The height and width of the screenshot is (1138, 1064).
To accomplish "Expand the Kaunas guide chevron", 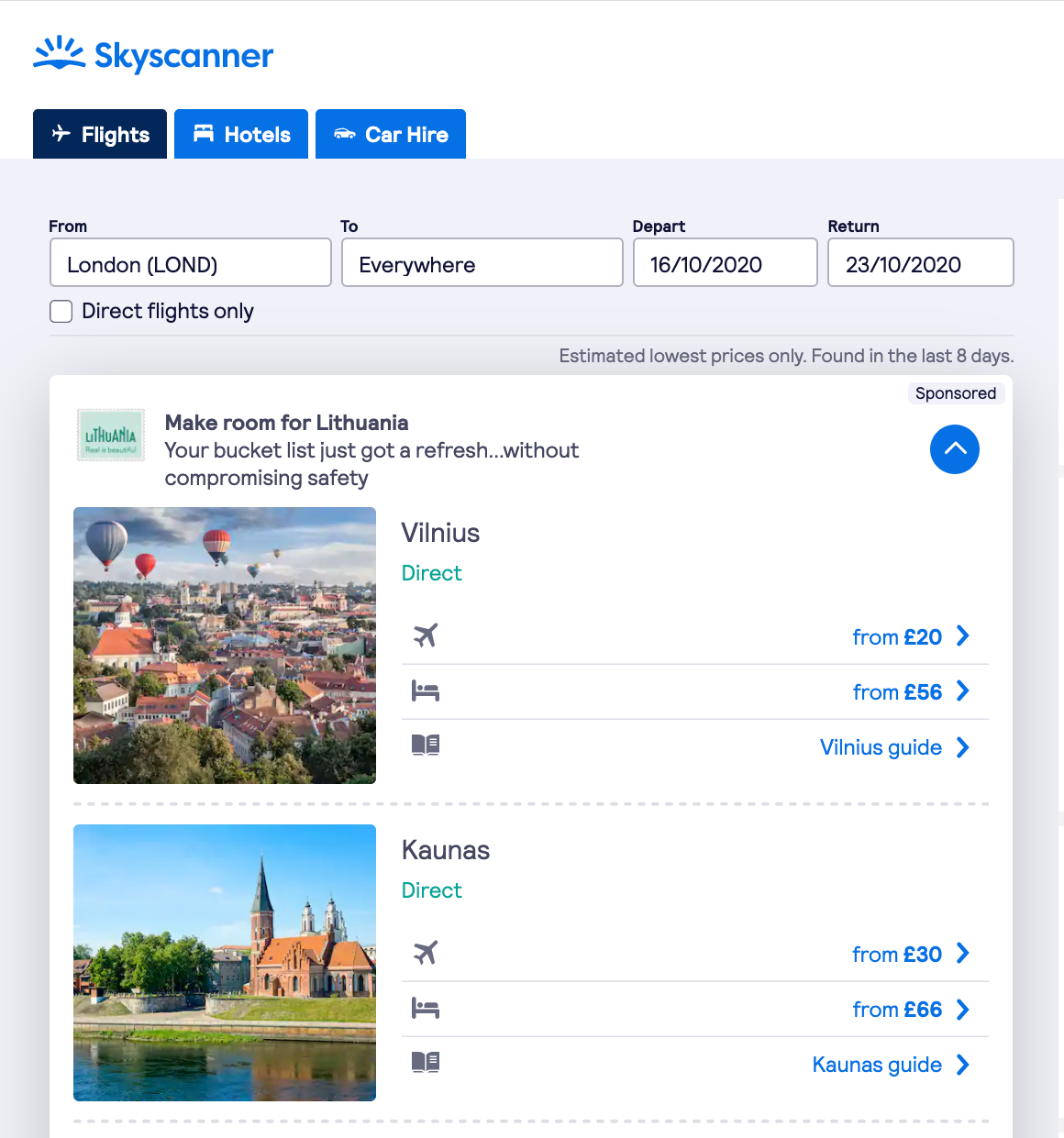I will 962,1065.
